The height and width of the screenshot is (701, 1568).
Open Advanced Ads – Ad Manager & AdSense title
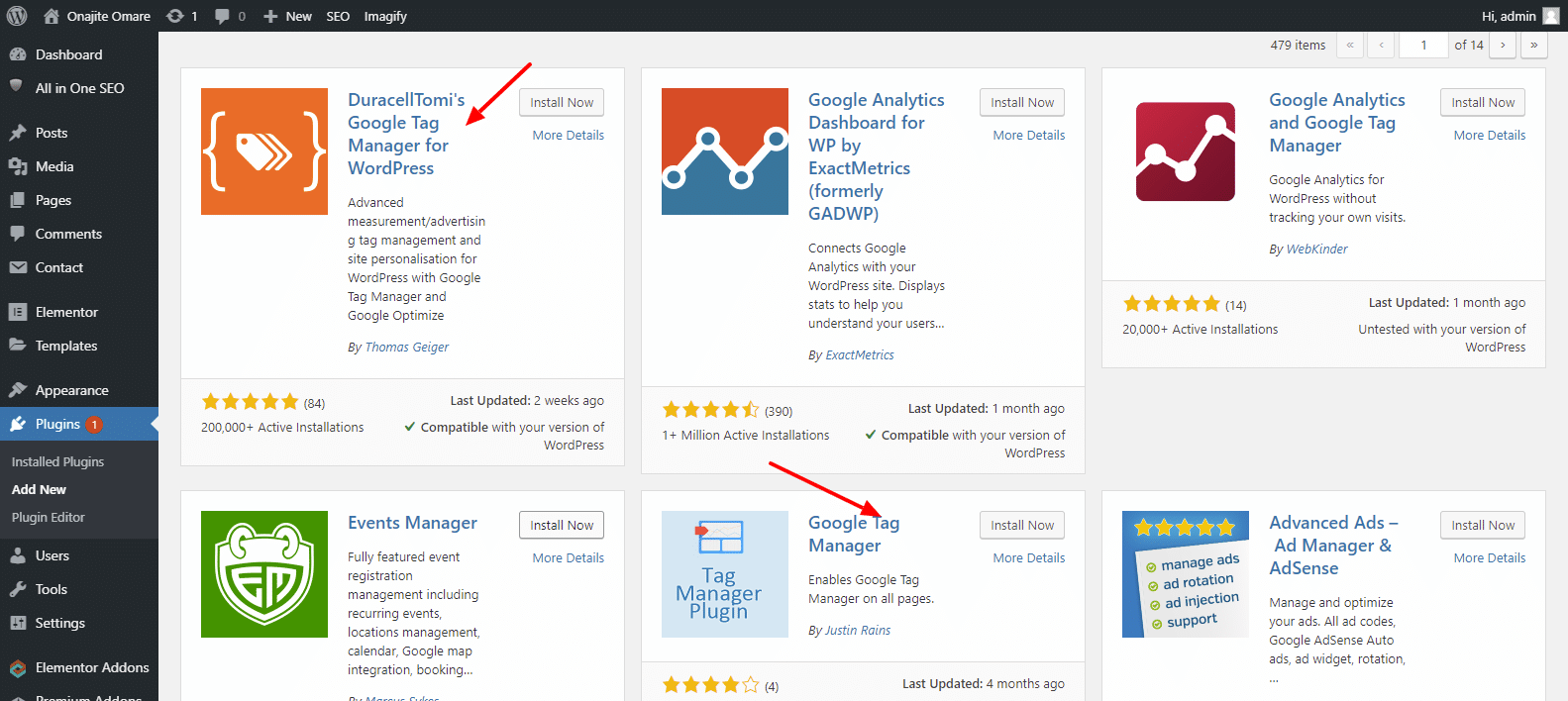pyautogui.click(x=1333, y=546)
